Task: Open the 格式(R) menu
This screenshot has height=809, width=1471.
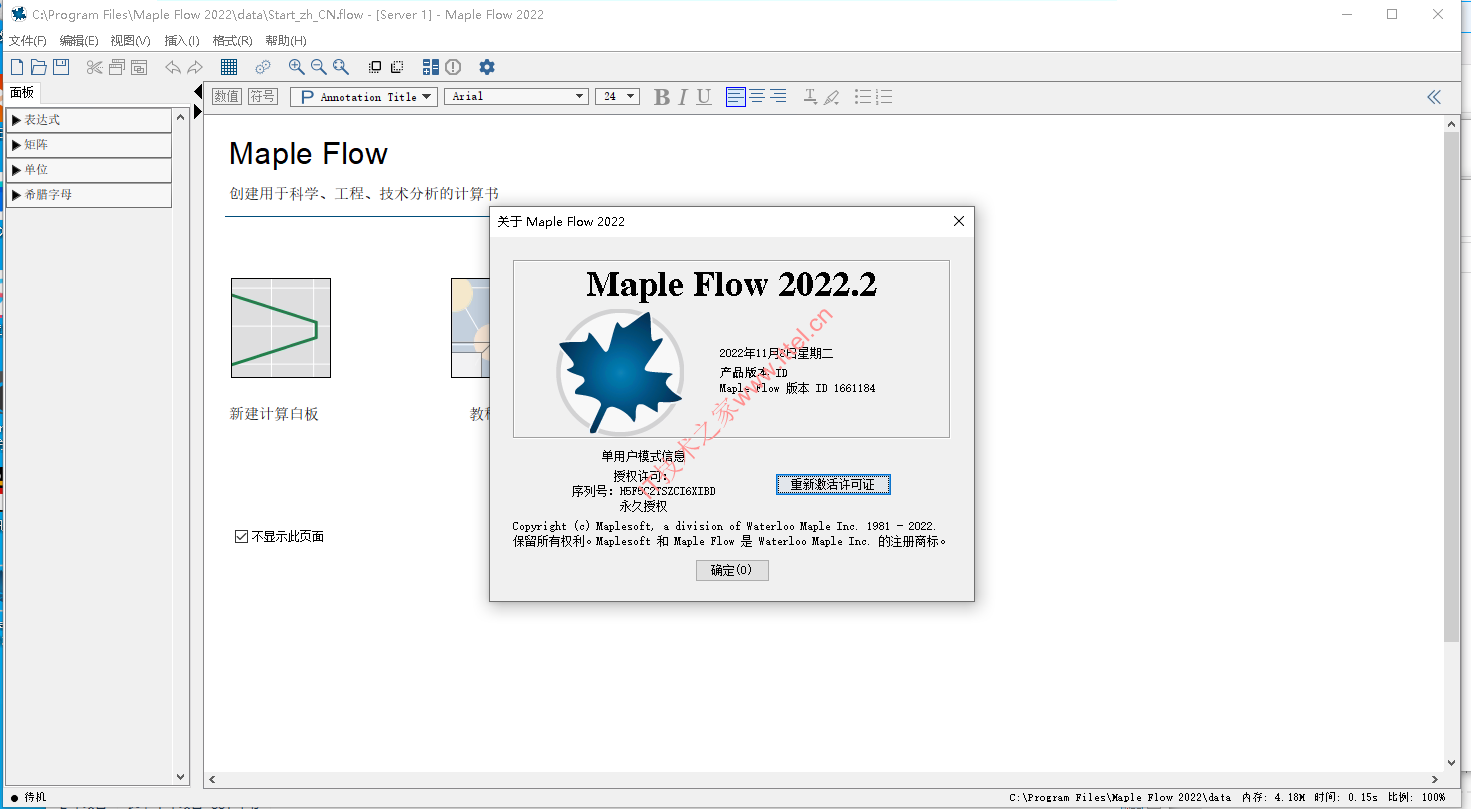Action: (232, 41)
